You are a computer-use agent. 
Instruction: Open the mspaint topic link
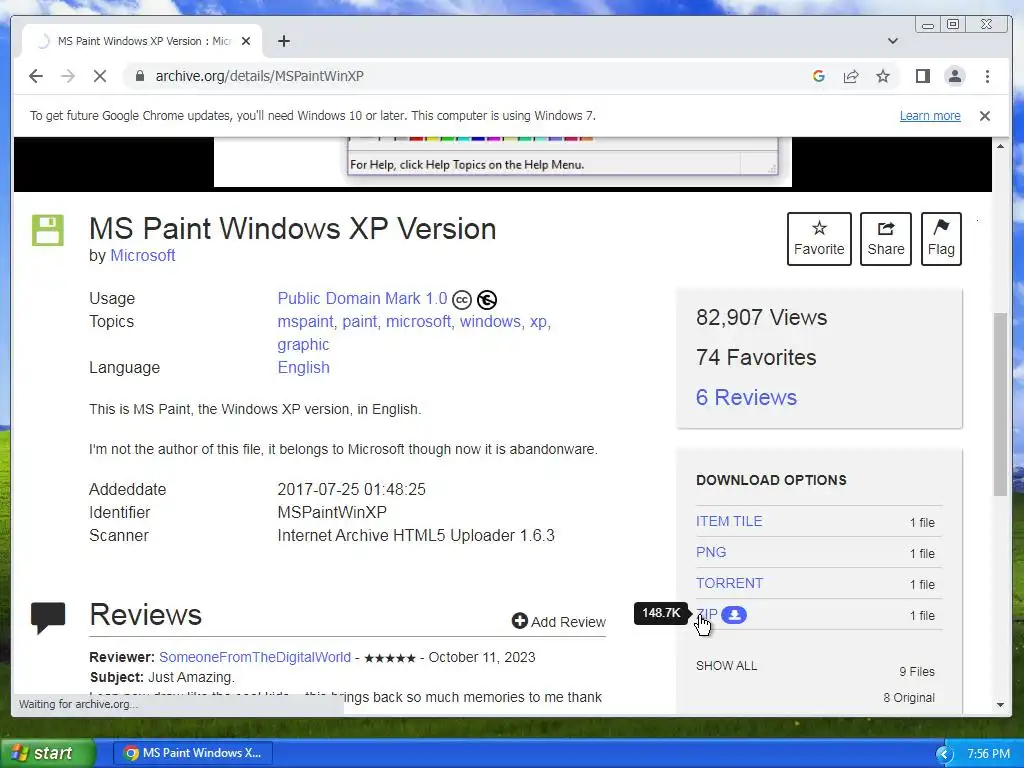(x=306, y=321)
